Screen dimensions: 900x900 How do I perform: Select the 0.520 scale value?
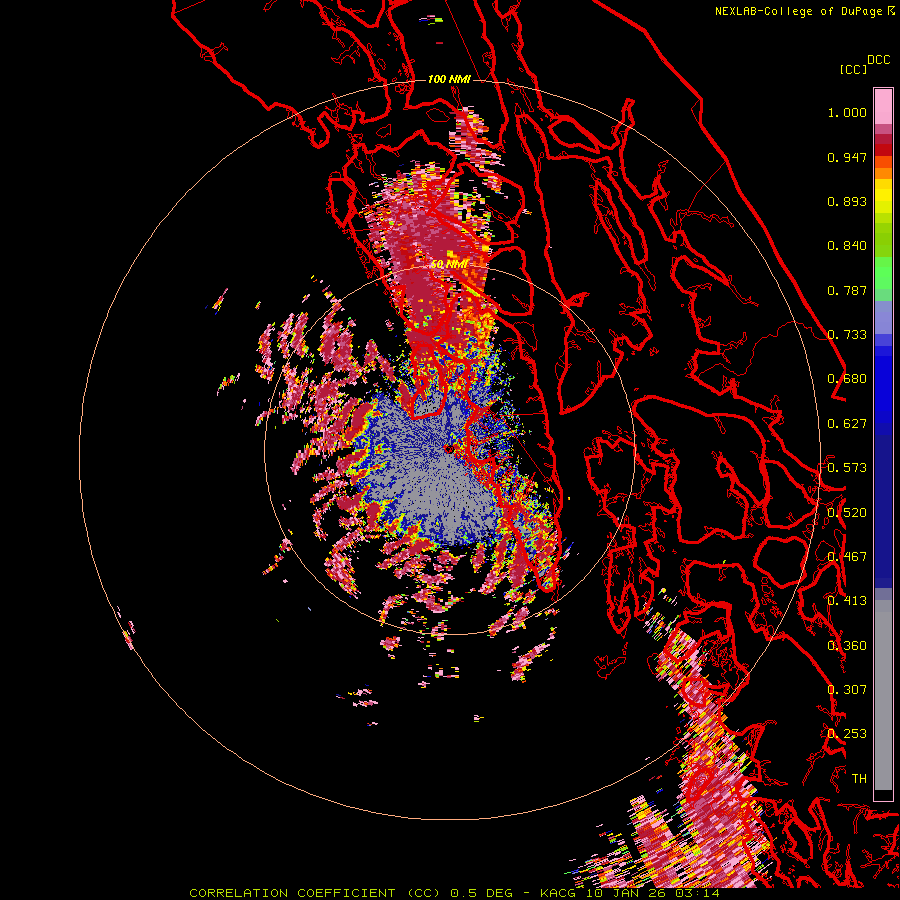click(x=847, y=513)
